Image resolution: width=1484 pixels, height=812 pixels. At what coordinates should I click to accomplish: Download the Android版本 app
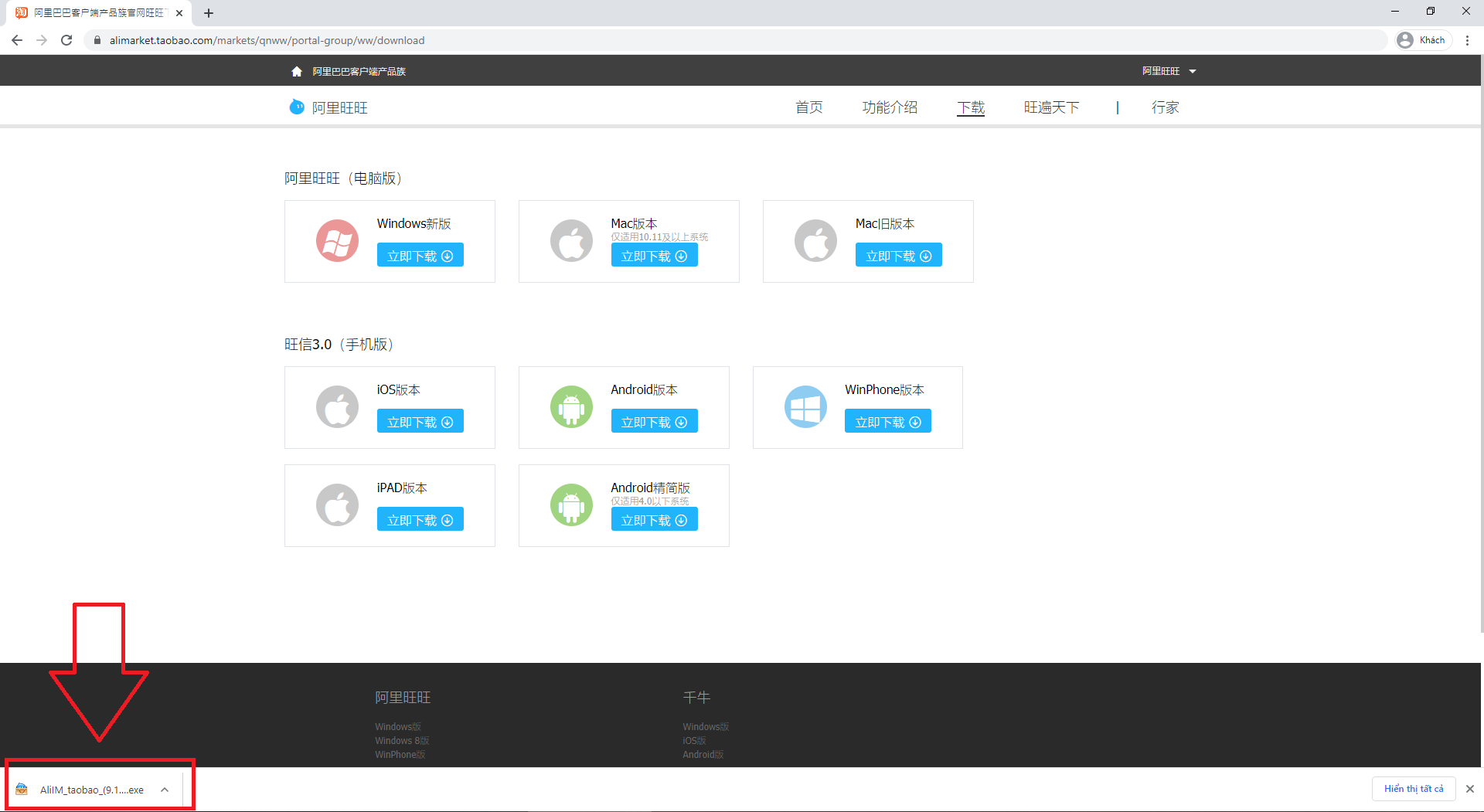click(655, 421)
